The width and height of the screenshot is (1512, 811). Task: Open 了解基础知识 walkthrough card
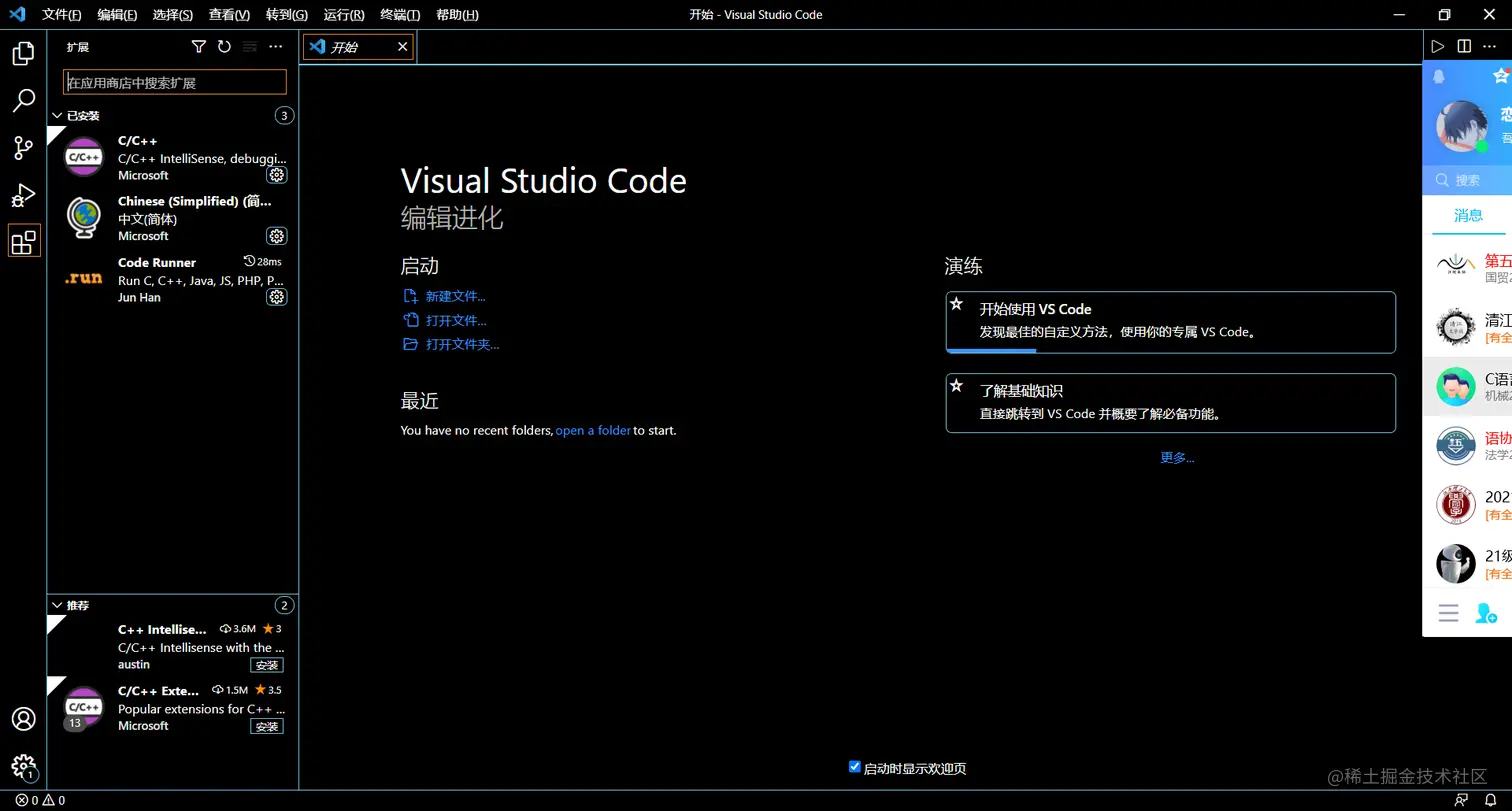[x=1170, y=403]
